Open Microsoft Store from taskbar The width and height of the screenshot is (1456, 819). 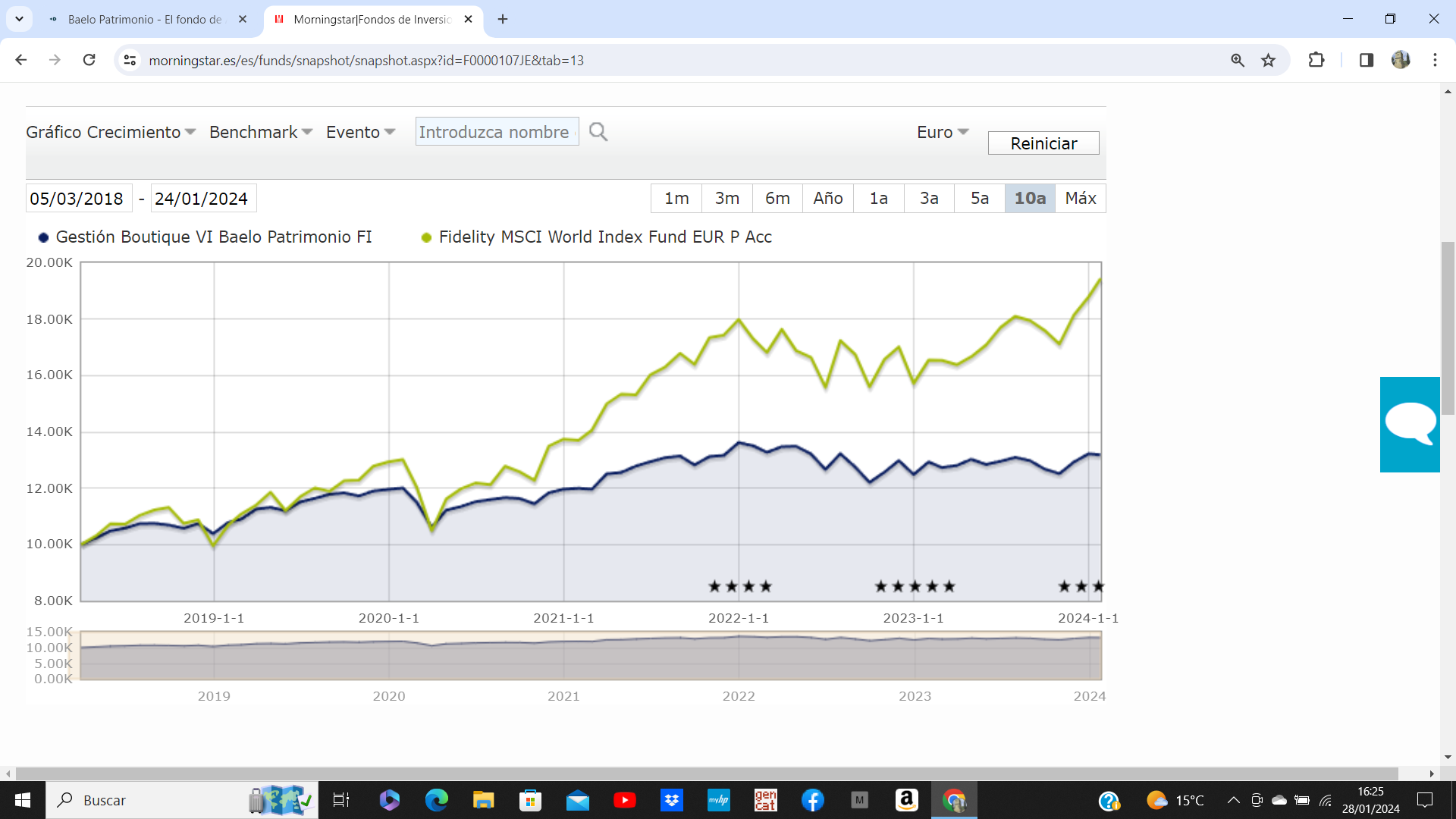pyautogui.click(x=530, y=800)
